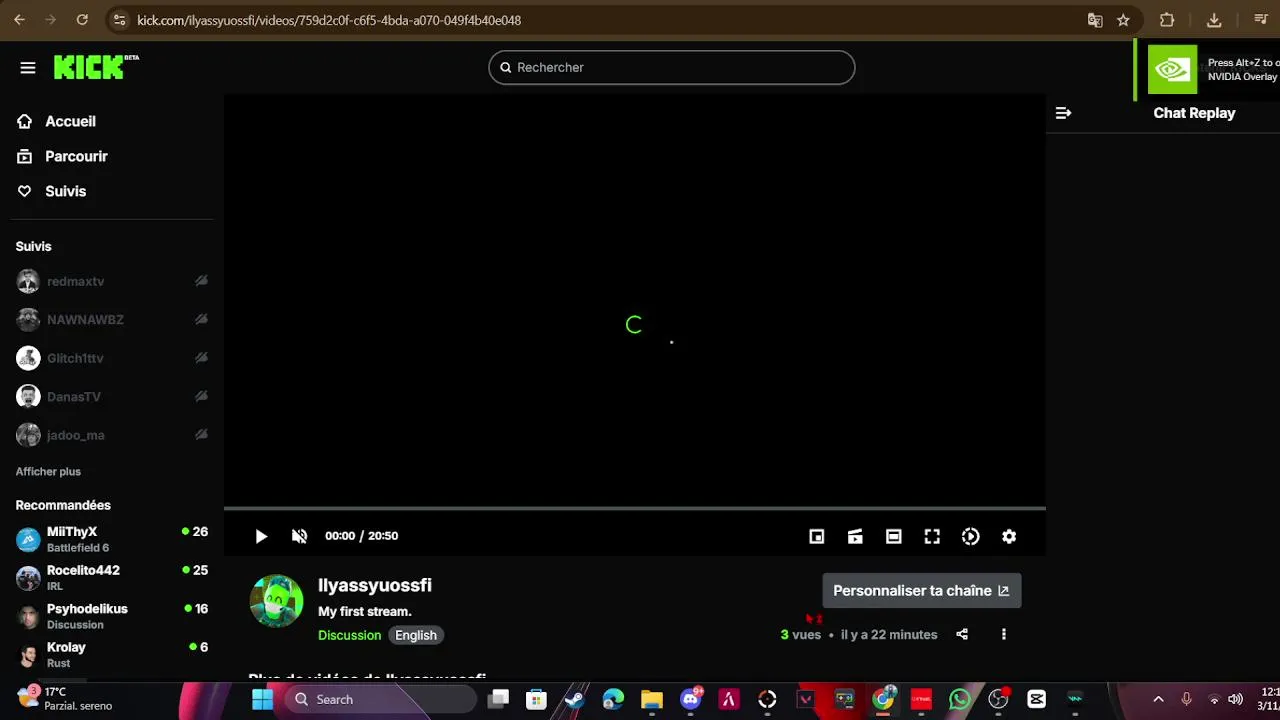Click the English language tag
1280x720 pixels.
coord(416,635)
